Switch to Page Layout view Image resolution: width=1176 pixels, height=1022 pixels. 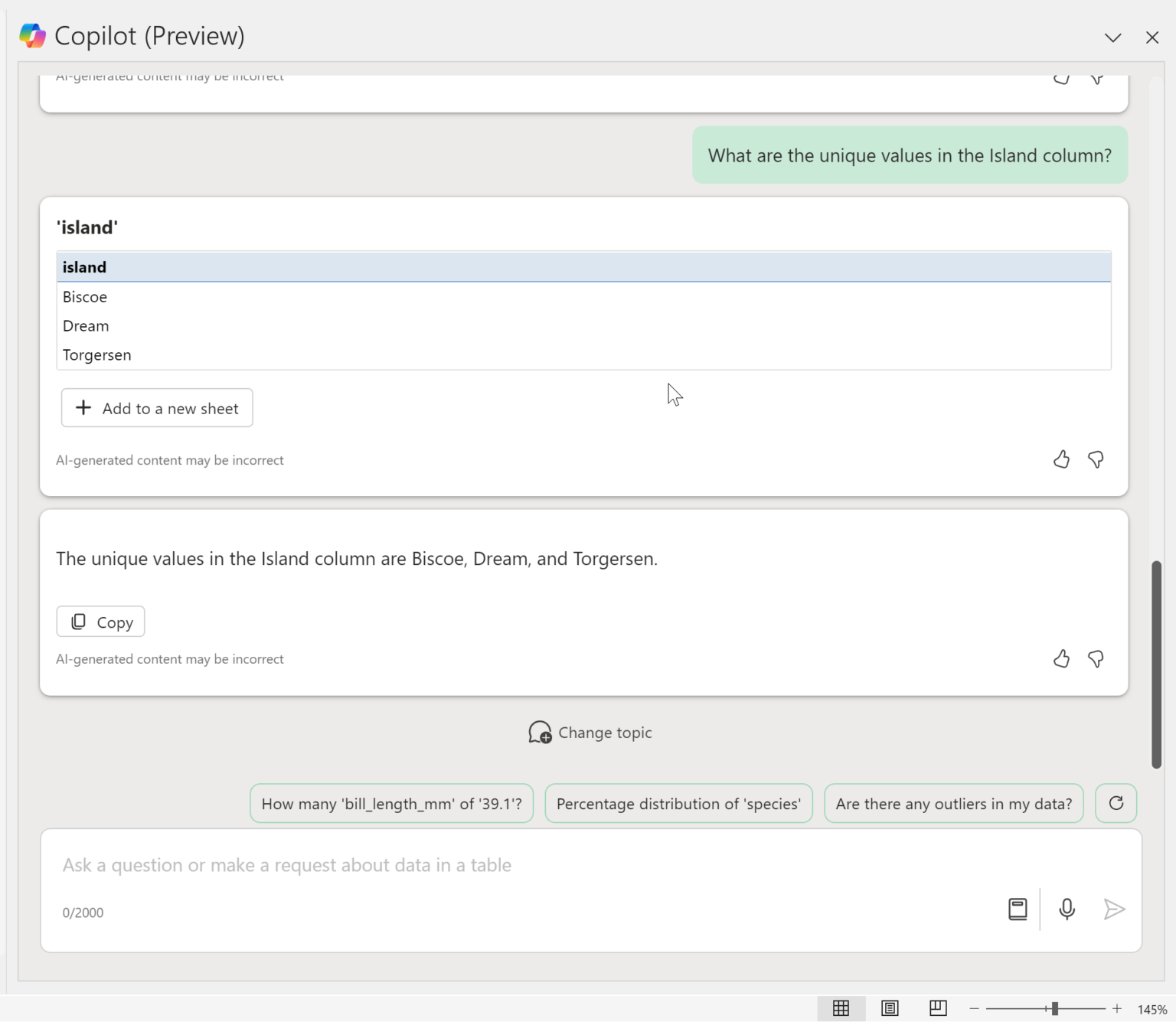click(x=890, y=1008)
